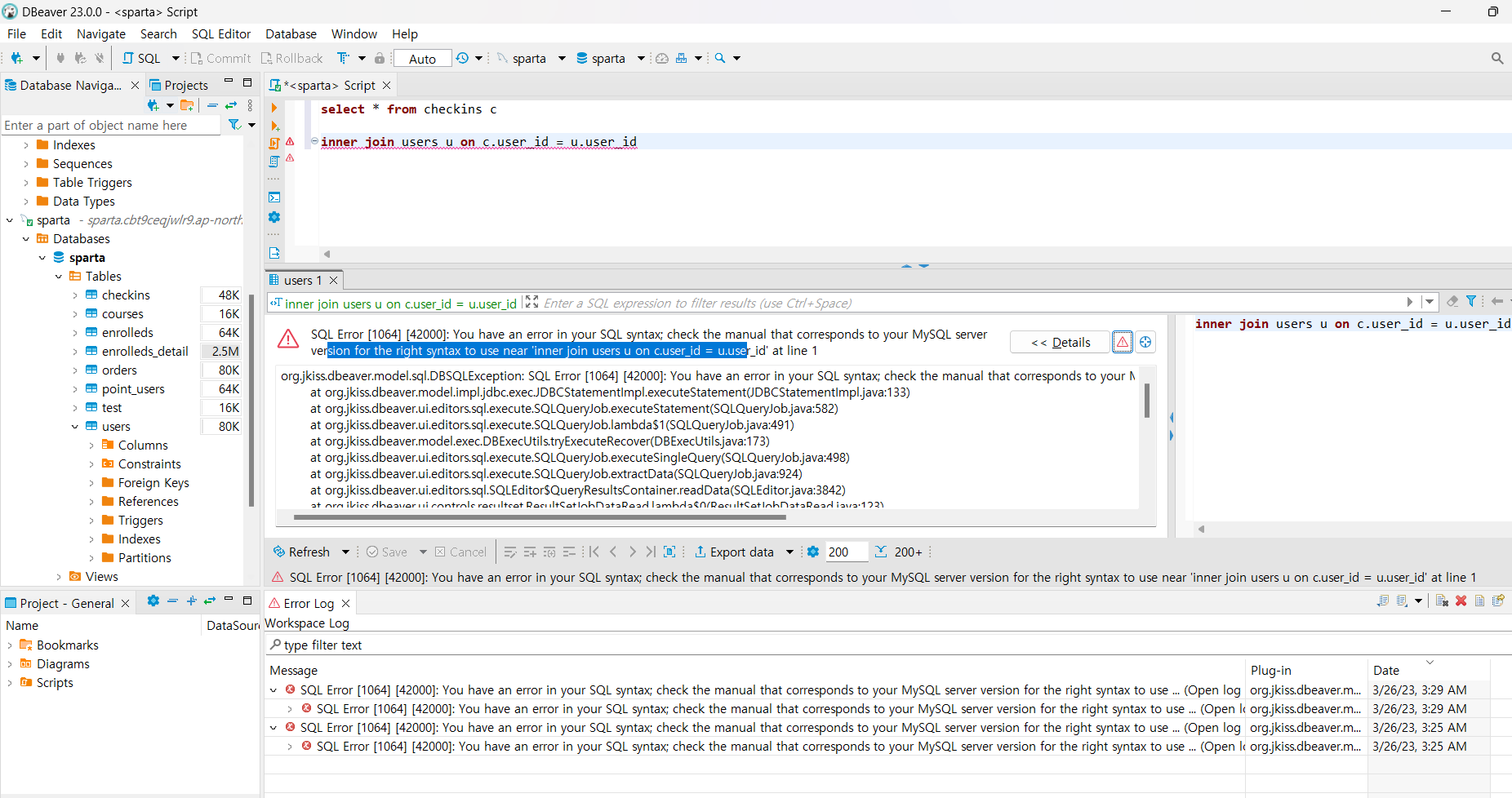Open project settings gear in Project panel
This screenshot has width=1512, height=798.
[x=153, y=601]
